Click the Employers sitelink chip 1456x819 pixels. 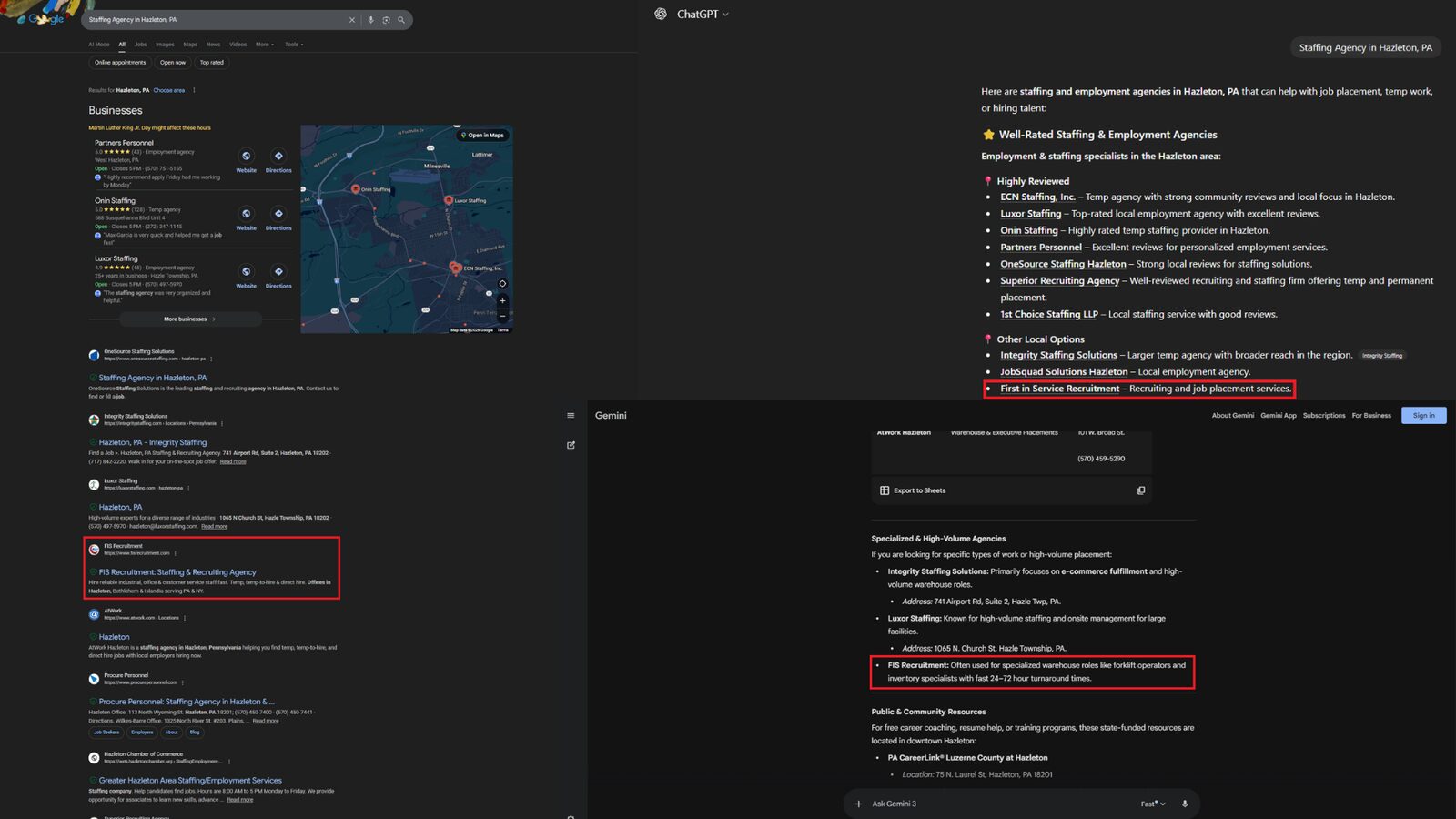pyautogui.click(x=142, y=733)
